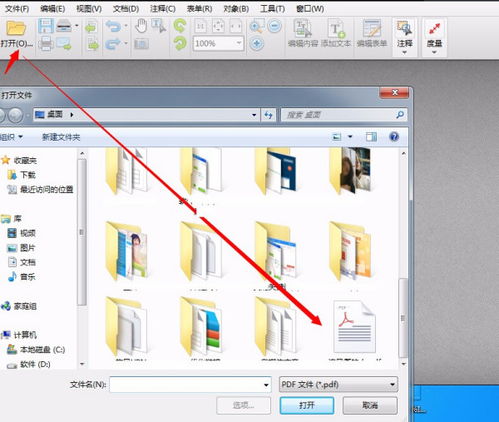Click the 取消 cancel button

370,405
